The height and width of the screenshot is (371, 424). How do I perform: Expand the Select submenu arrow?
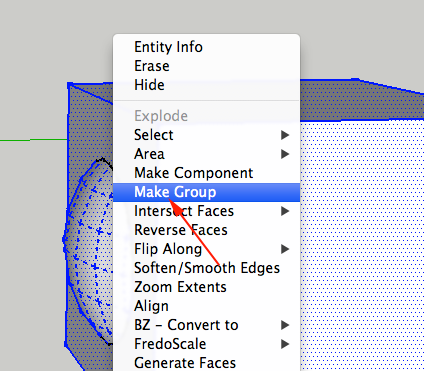coord(285,135)
